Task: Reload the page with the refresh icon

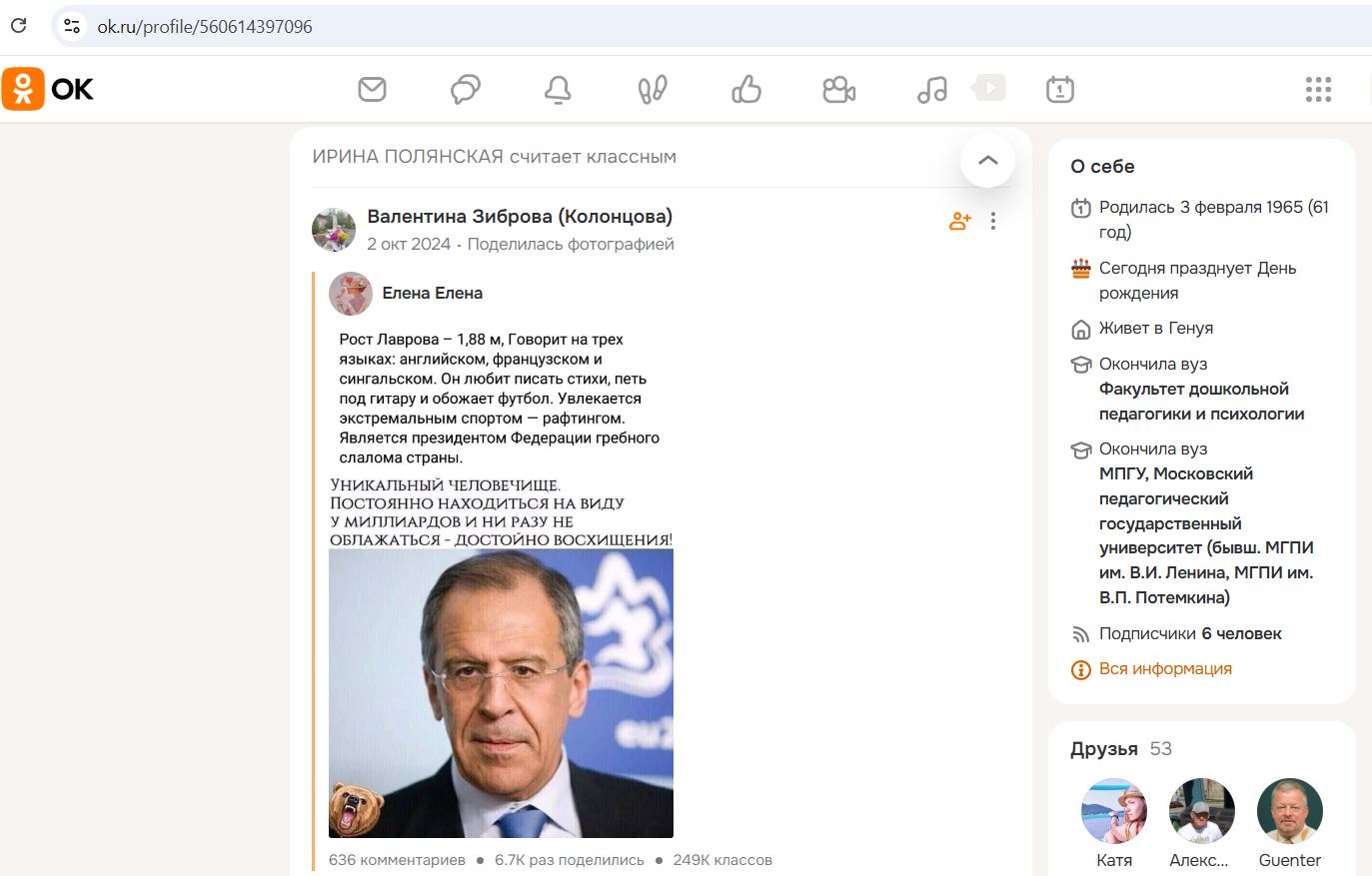Action: pos(18,26)
